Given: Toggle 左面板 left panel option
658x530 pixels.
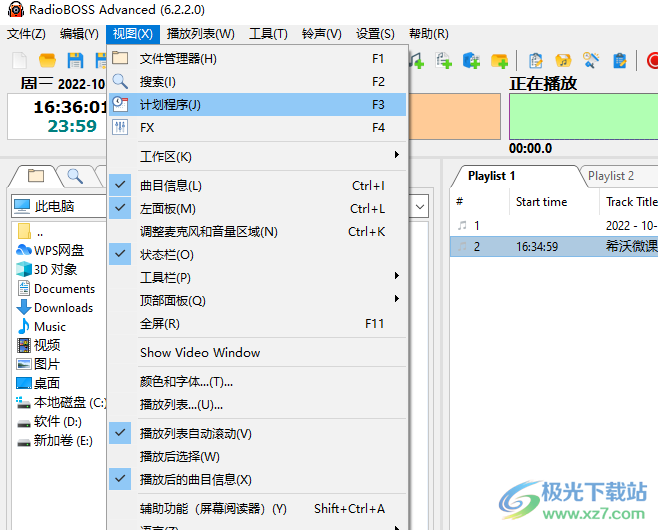Looking at the screenshot, I should [x=257, y=209].
